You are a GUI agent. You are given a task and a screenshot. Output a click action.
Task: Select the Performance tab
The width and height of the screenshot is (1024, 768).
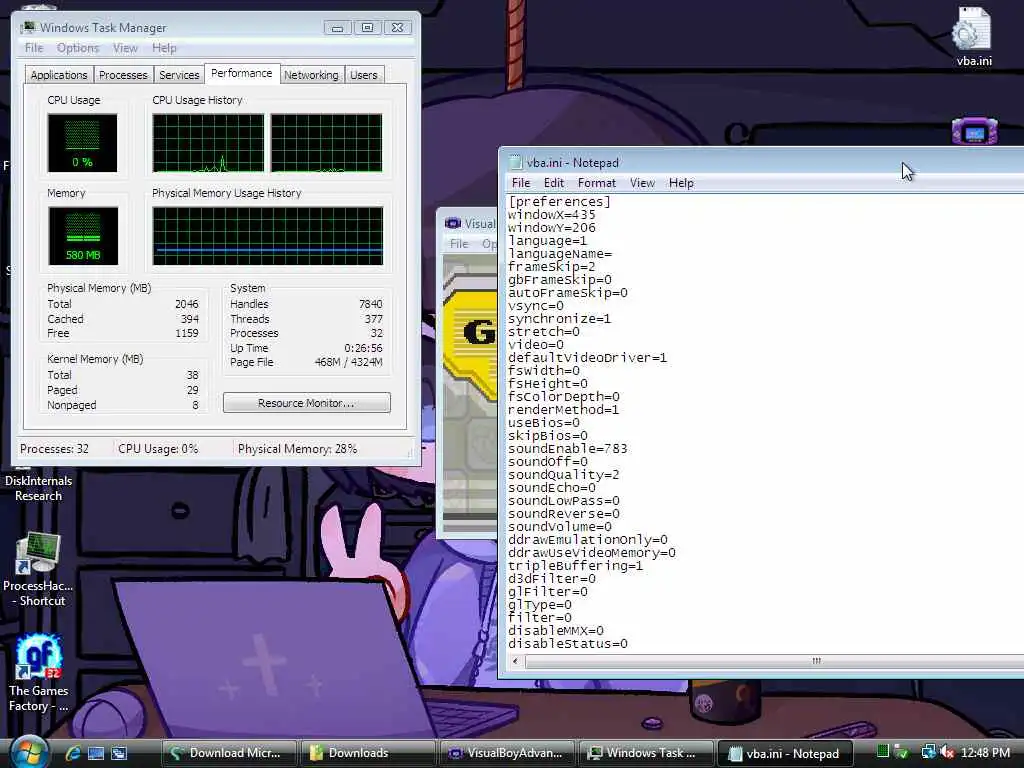click(x=242, y=73)
